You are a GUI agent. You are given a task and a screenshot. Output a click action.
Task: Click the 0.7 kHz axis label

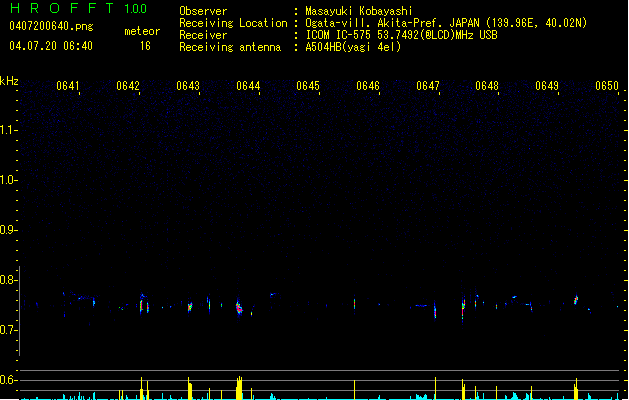click(8, 330)
